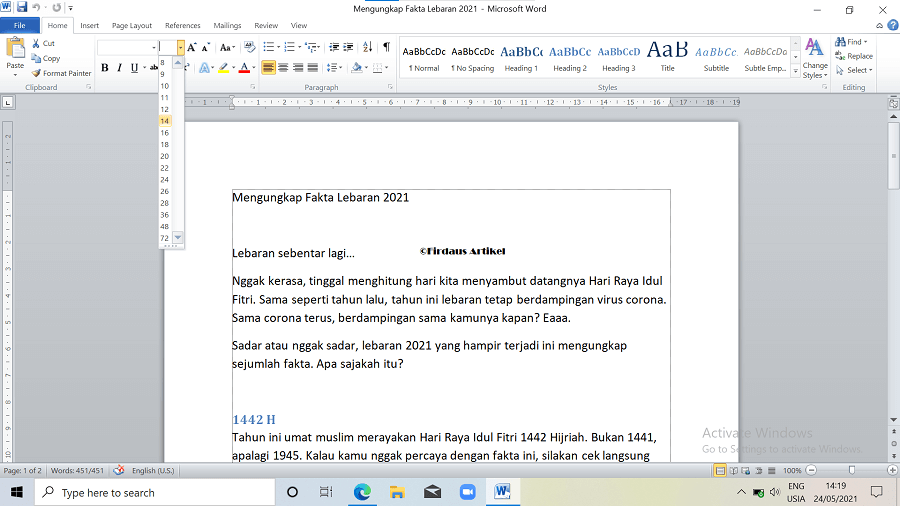This screenshot has height=506, width=900.
Task: Switch to References tab
Action: point(183,25)
